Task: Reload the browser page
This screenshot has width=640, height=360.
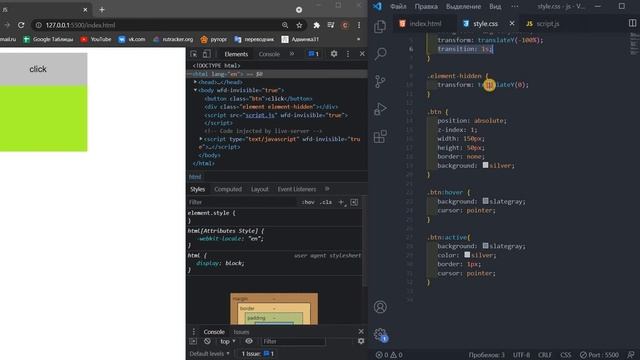Action: click(21, 25)
